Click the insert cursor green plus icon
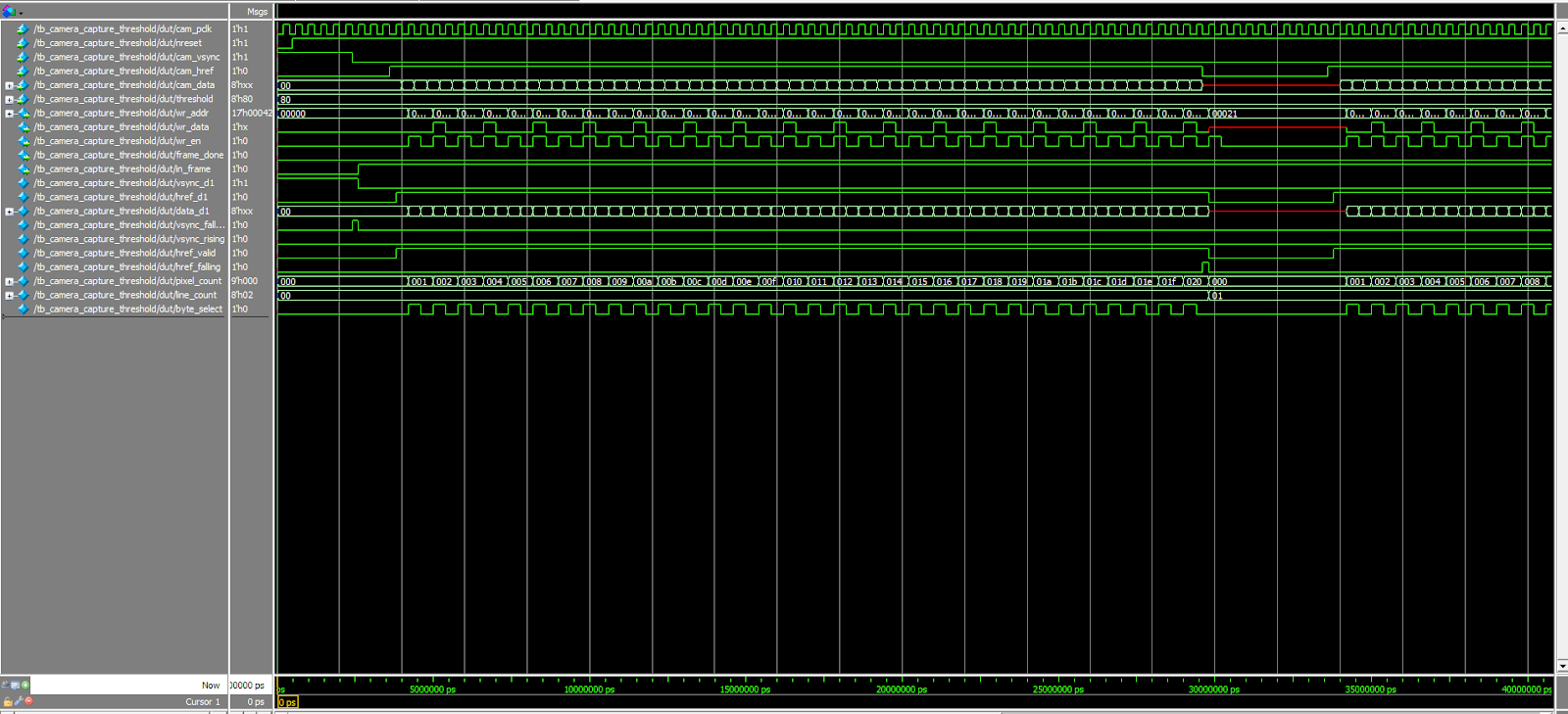This screenshot has height=714, width=1568. point(25,685)
